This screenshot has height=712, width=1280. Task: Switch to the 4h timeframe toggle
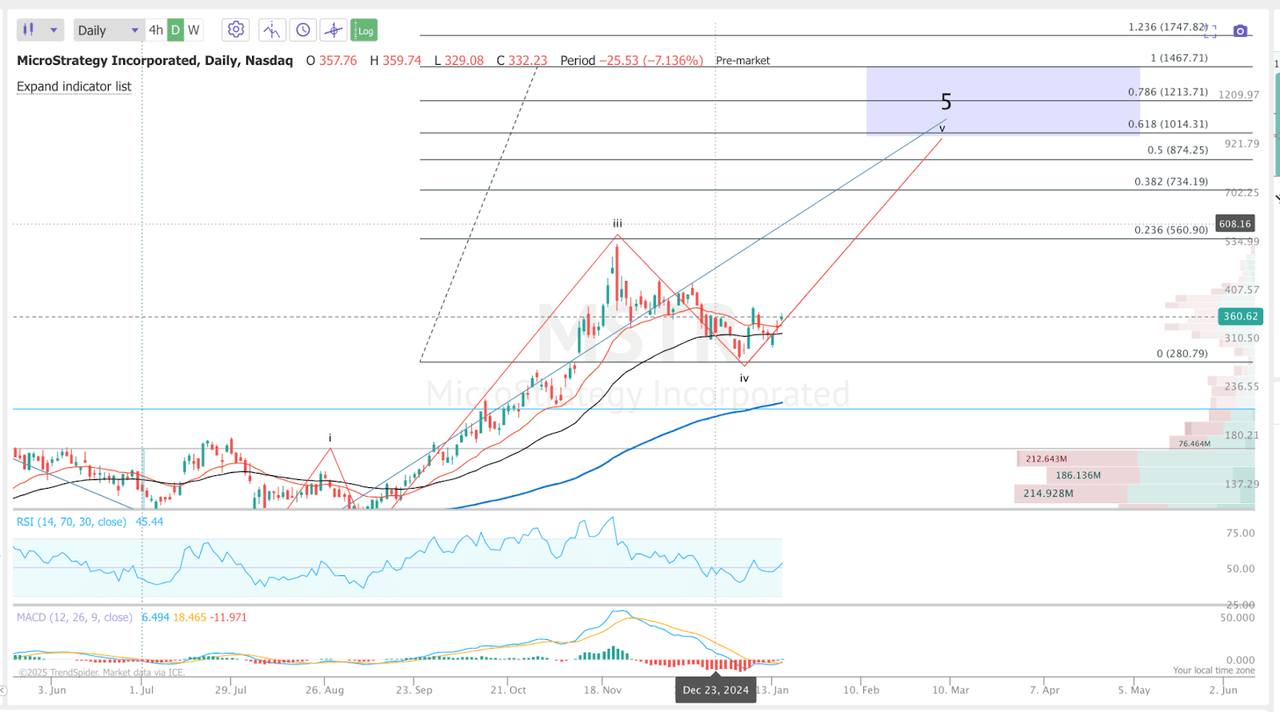pos(156,30)
